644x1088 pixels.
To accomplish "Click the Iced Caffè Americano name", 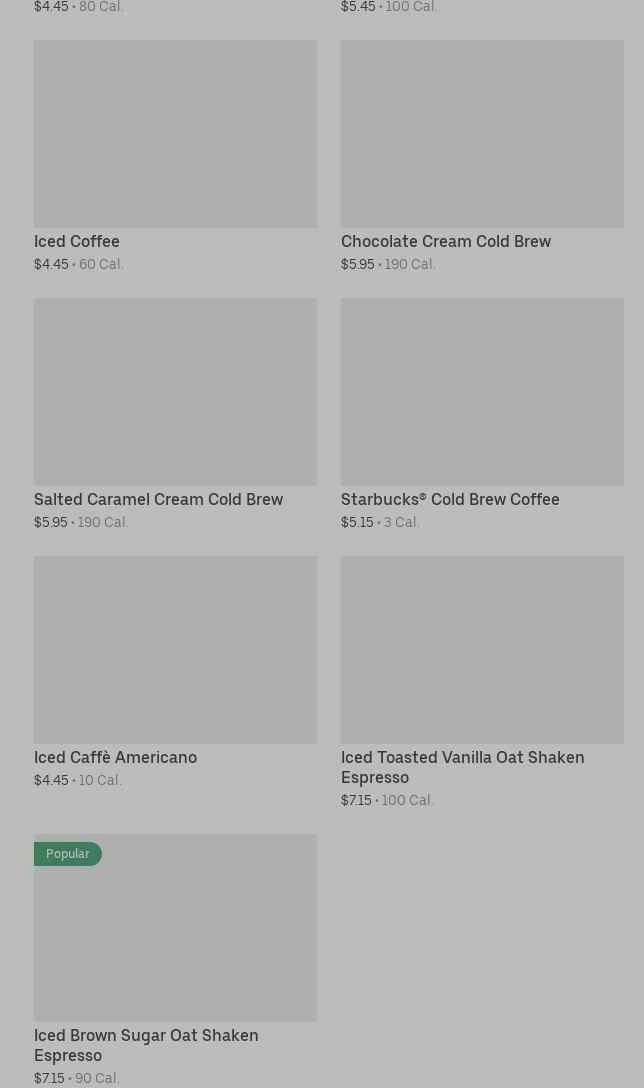I will click(115, 758).
